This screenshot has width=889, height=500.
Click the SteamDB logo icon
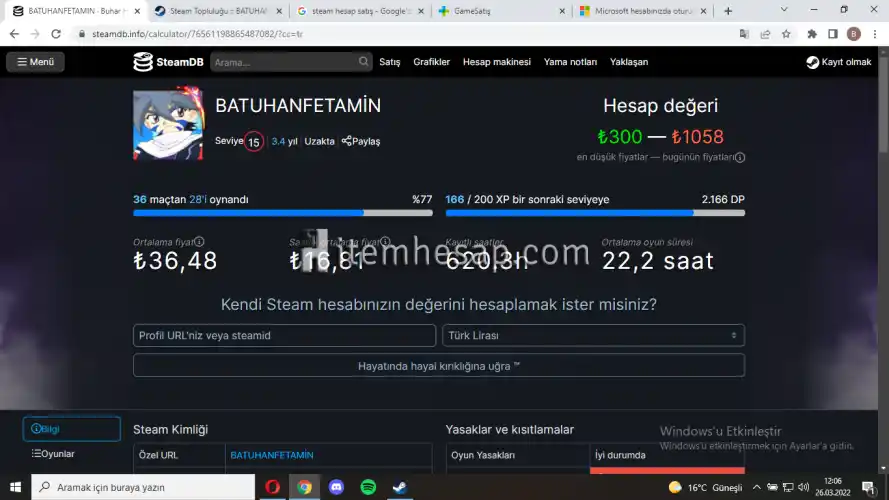144,62
